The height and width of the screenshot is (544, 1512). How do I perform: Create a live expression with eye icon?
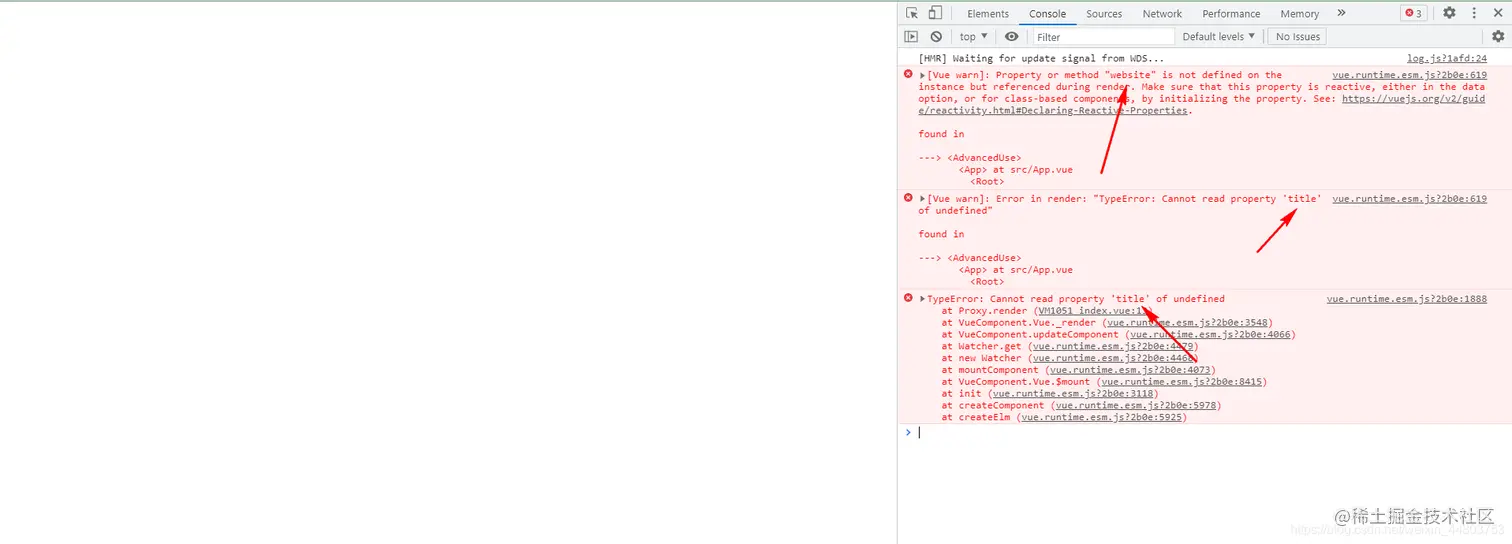[1012, 36]
